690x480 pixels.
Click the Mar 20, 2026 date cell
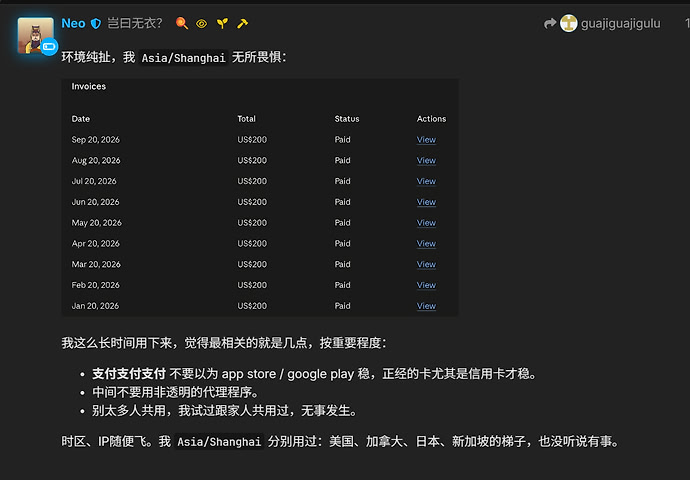(x=96, y=264)
